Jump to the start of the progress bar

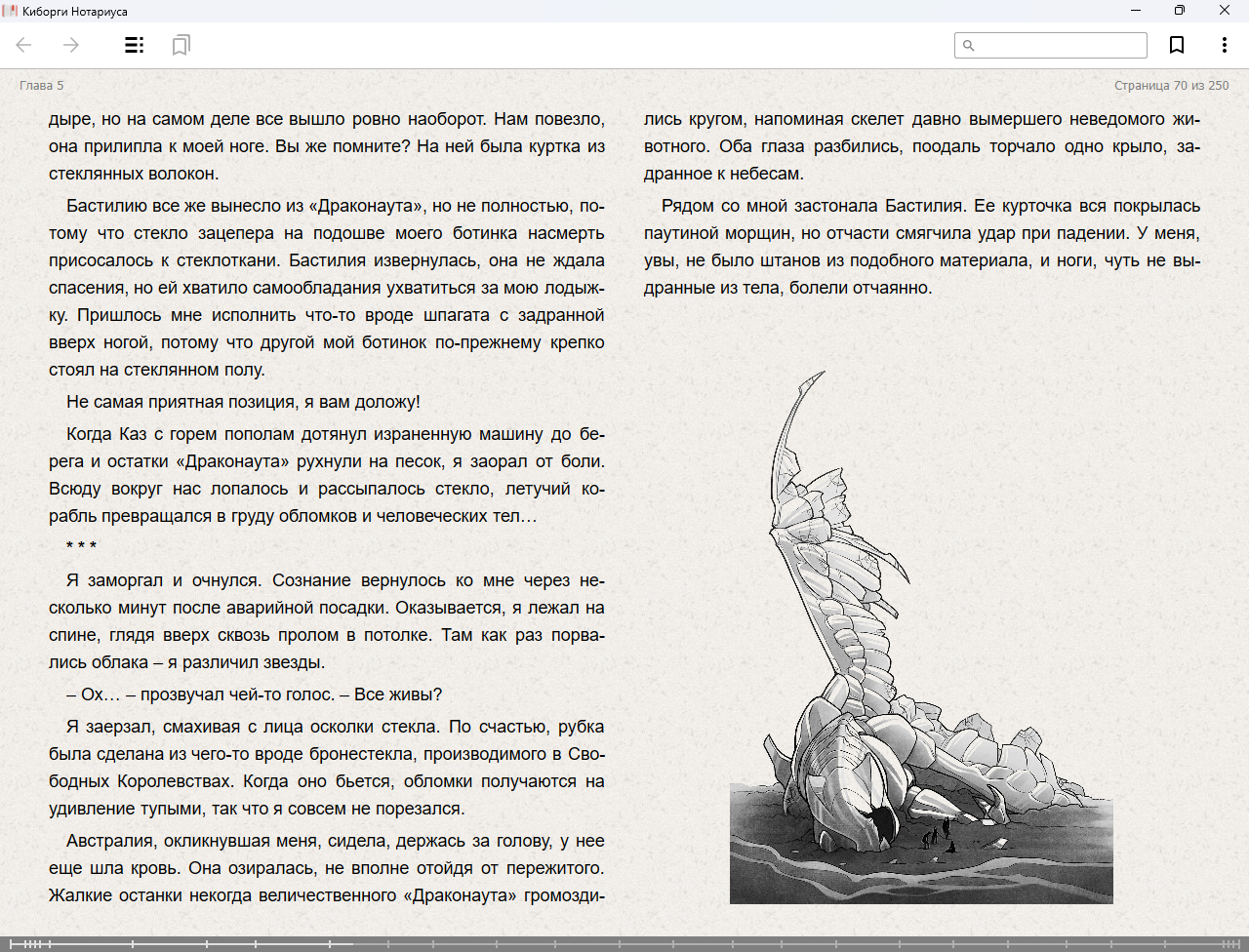tap(11, 944)
